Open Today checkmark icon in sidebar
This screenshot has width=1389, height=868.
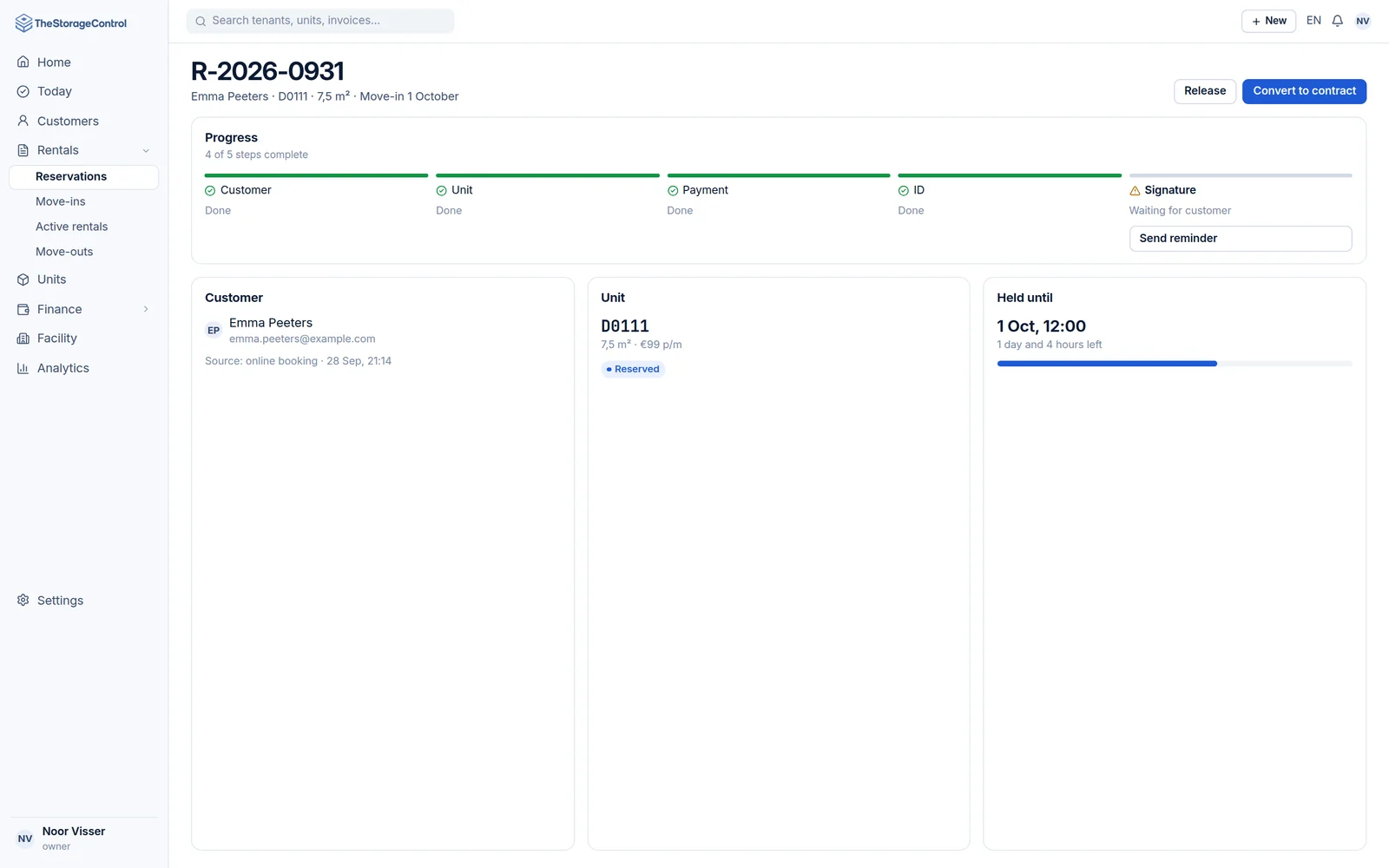point(23,91)
